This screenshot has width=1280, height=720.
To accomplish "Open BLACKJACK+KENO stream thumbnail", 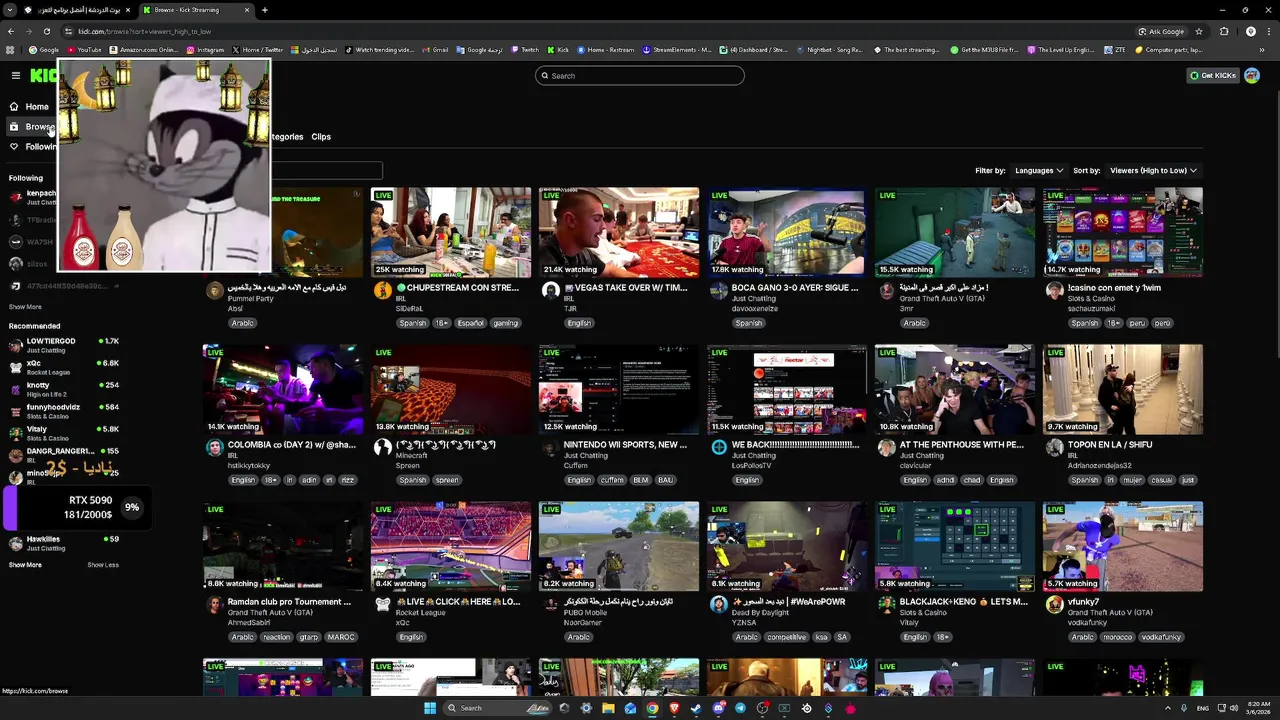I will tap(955, 546).
